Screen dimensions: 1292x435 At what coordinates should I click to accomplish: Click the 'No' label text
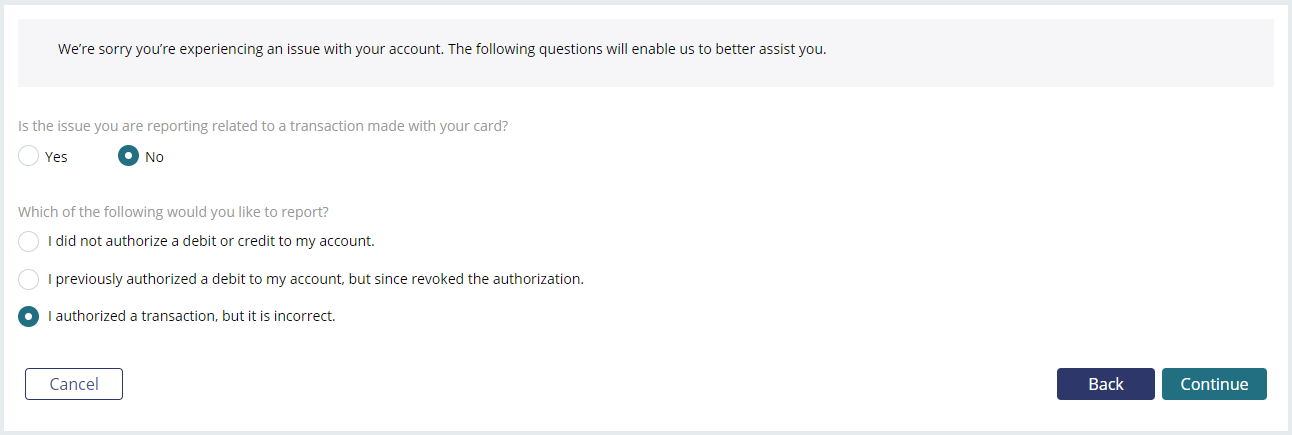point(154,157)
